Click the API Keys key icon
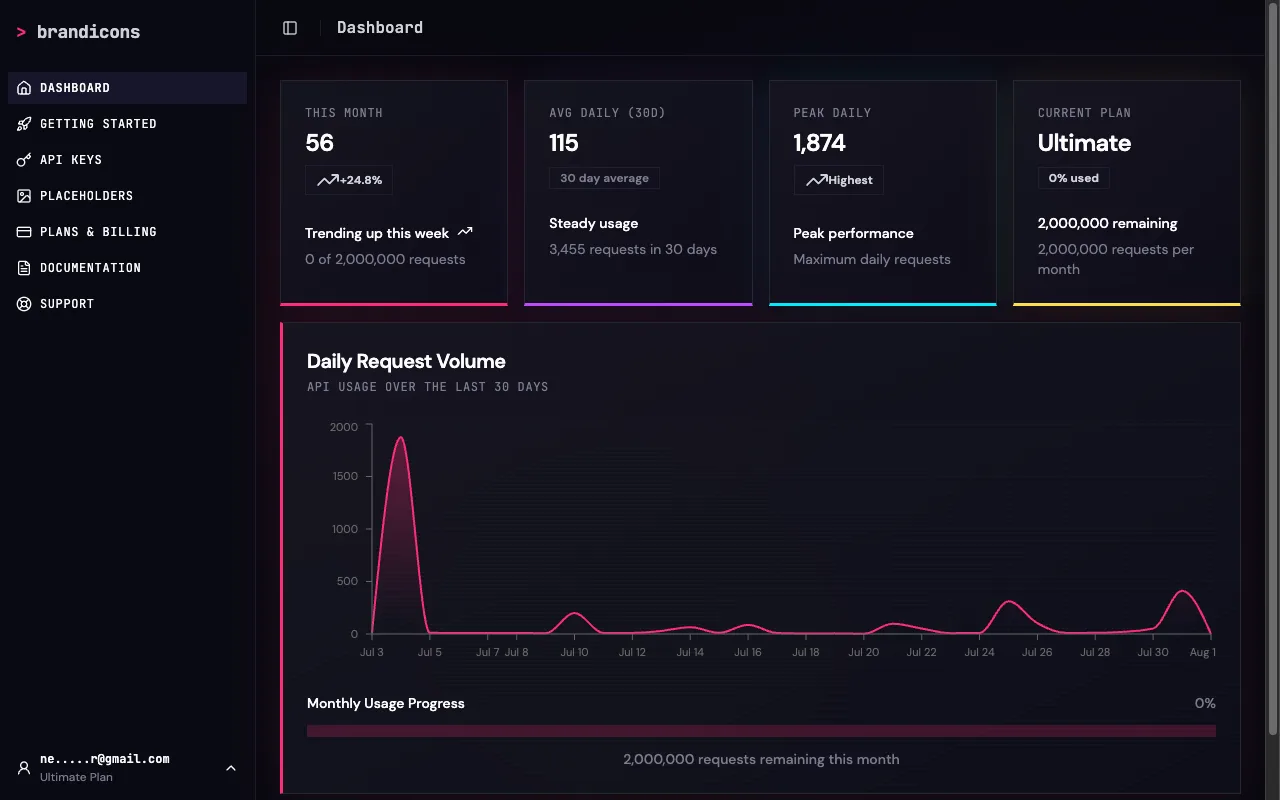This screenshot has height=800, width=1280. (24, 160)
